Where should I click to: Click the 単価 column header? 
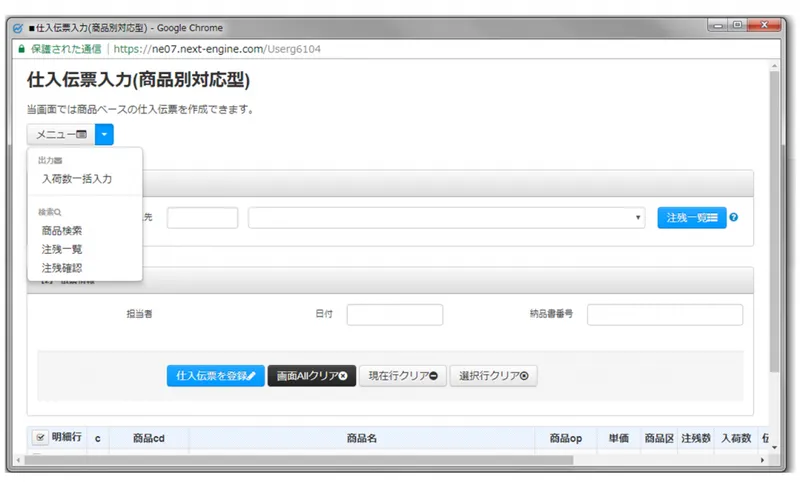coord(618,438)
